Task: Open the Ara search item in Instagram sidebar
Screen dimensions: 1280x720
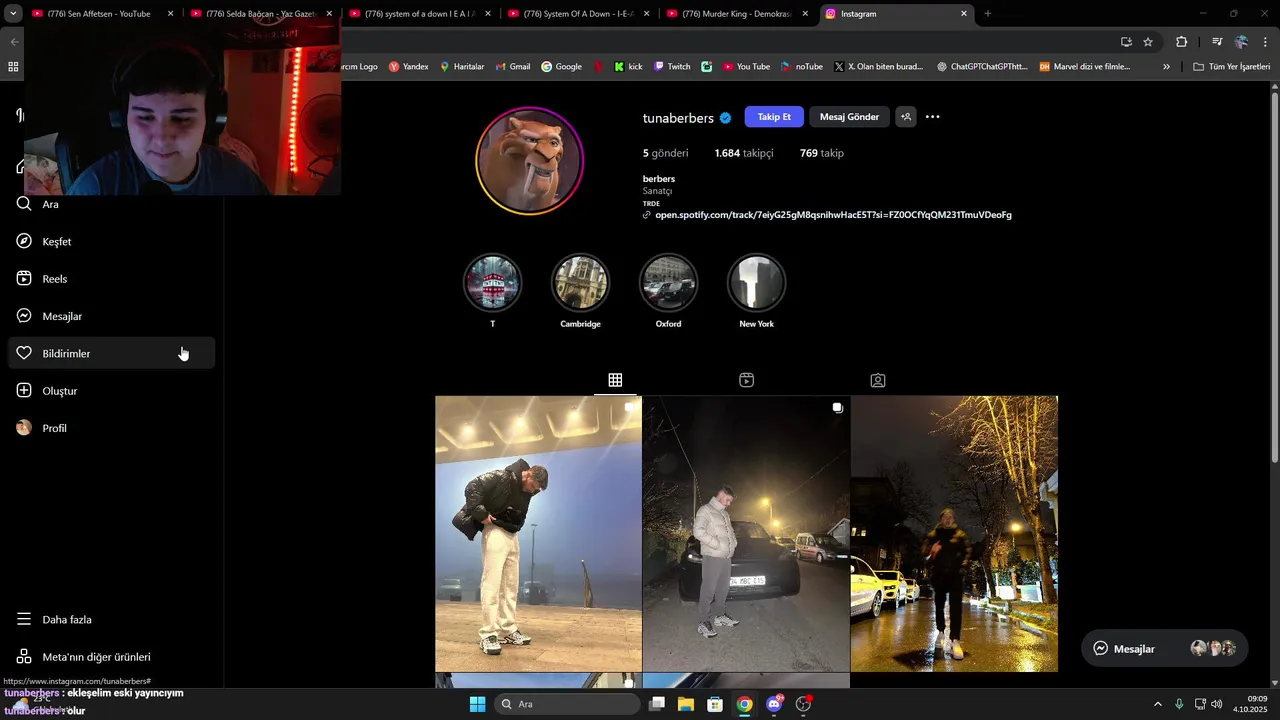Action: 112,204
